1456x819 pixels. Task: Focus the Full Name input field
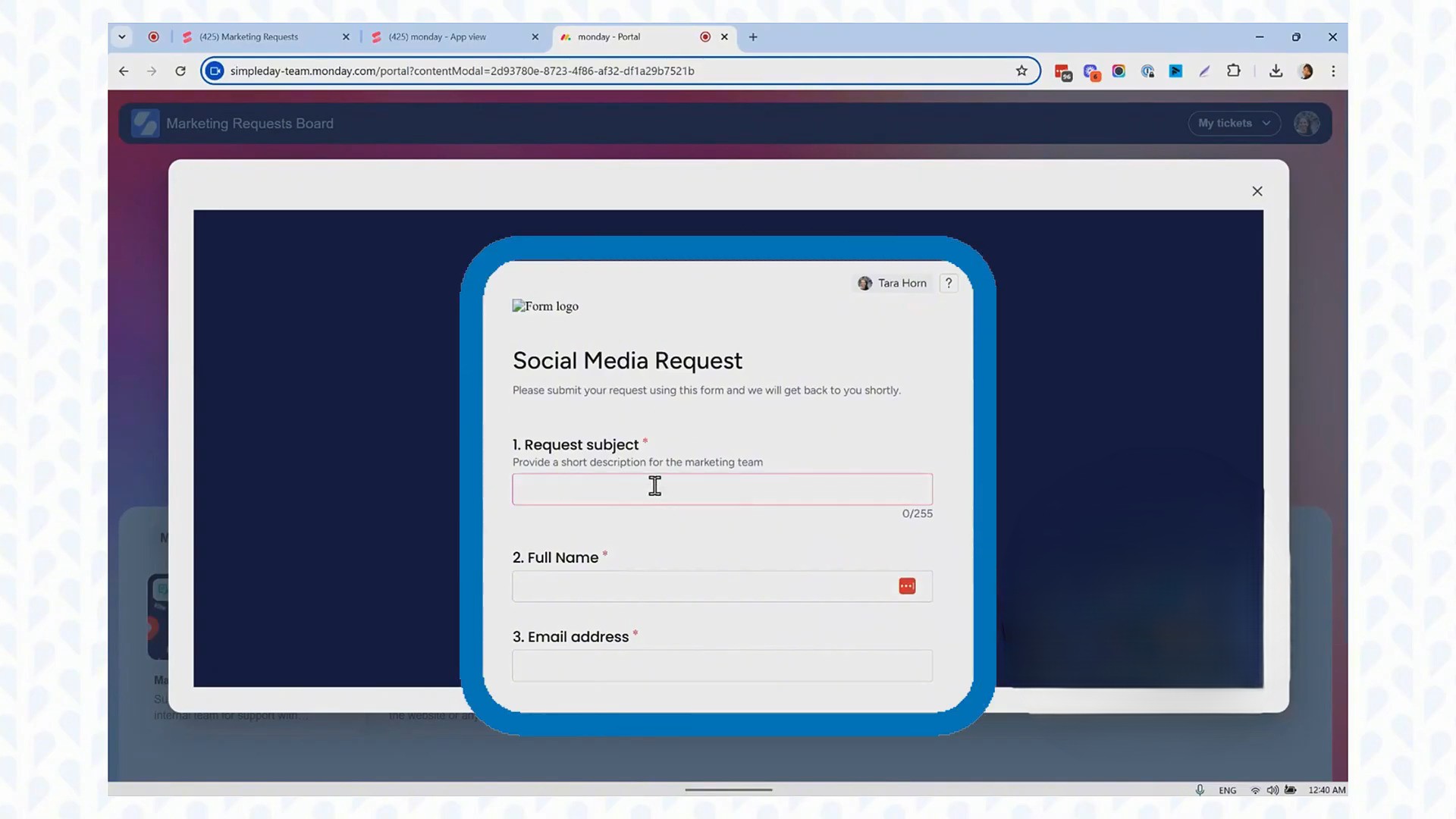point(701,586)
